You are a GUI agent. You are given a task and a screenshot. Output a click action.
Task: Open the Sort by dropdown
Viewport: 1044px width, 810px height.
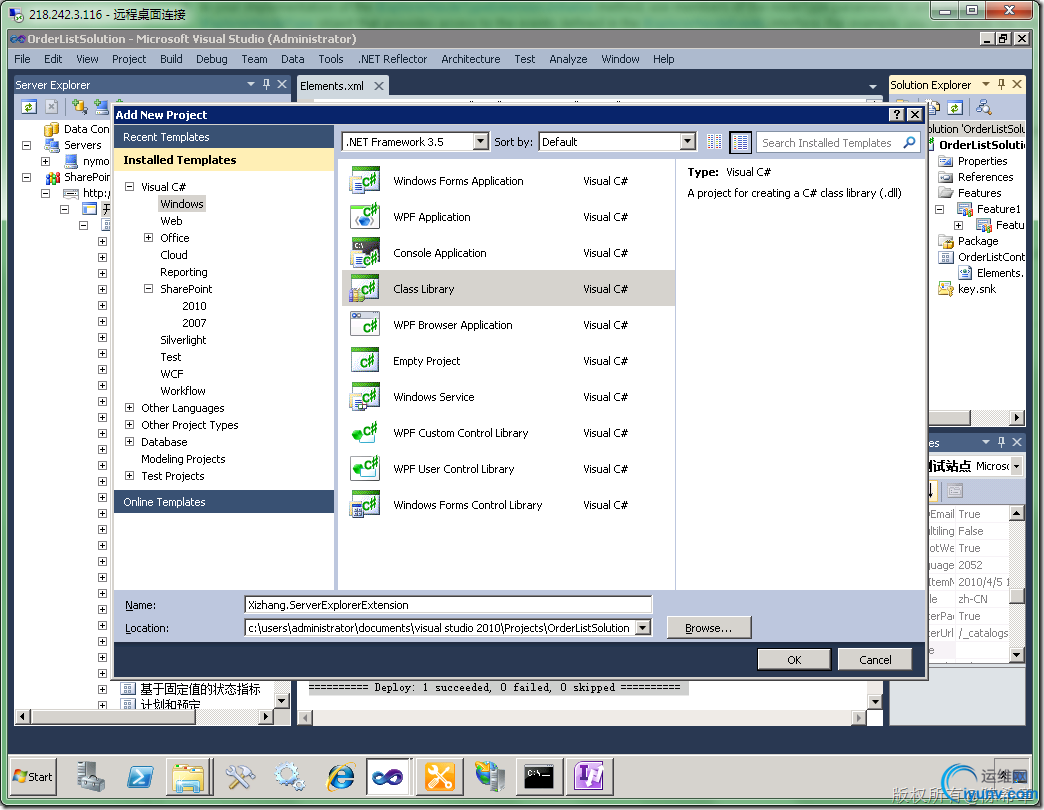click(687, 142)
